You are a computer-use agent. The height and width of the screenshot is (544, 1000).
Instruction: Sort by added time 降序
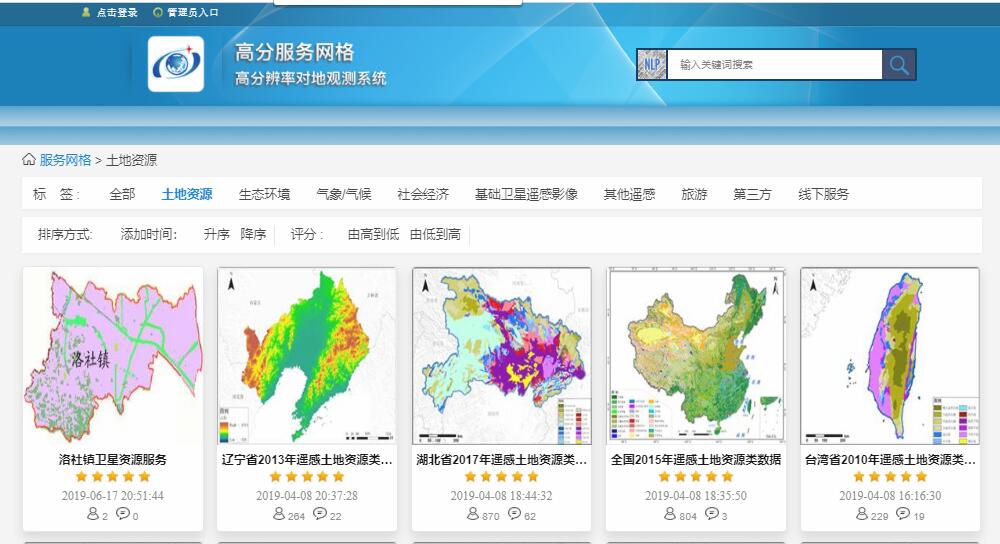(253, 234)
